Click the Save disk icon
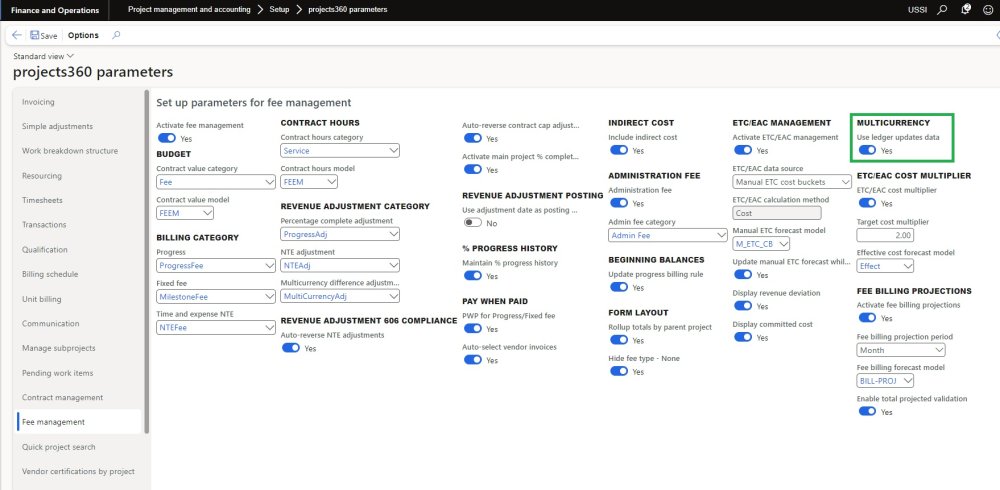Screen dimensions: 1000x490 (x=34, y=35)
